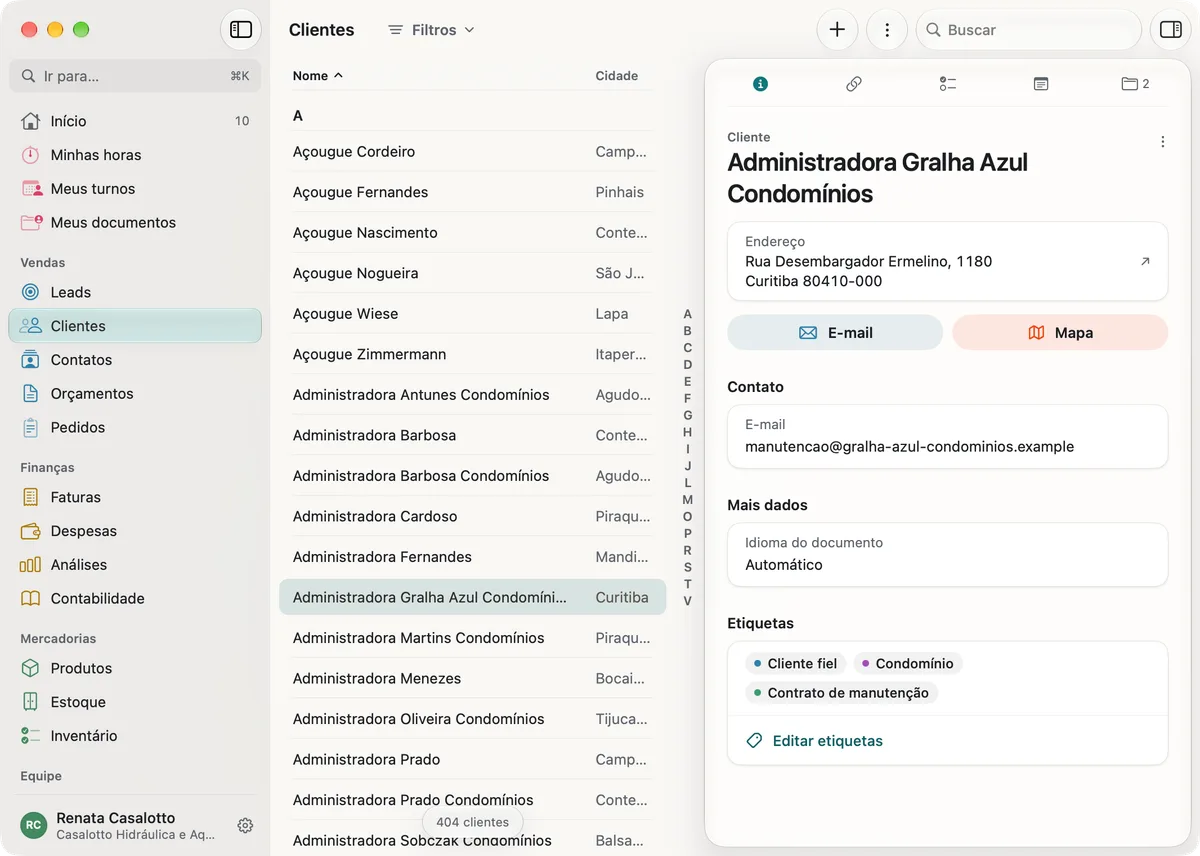The image size is (1200, 856).
Task: Select Administradora Prado Condomínios row
Action: click(472, 800)
